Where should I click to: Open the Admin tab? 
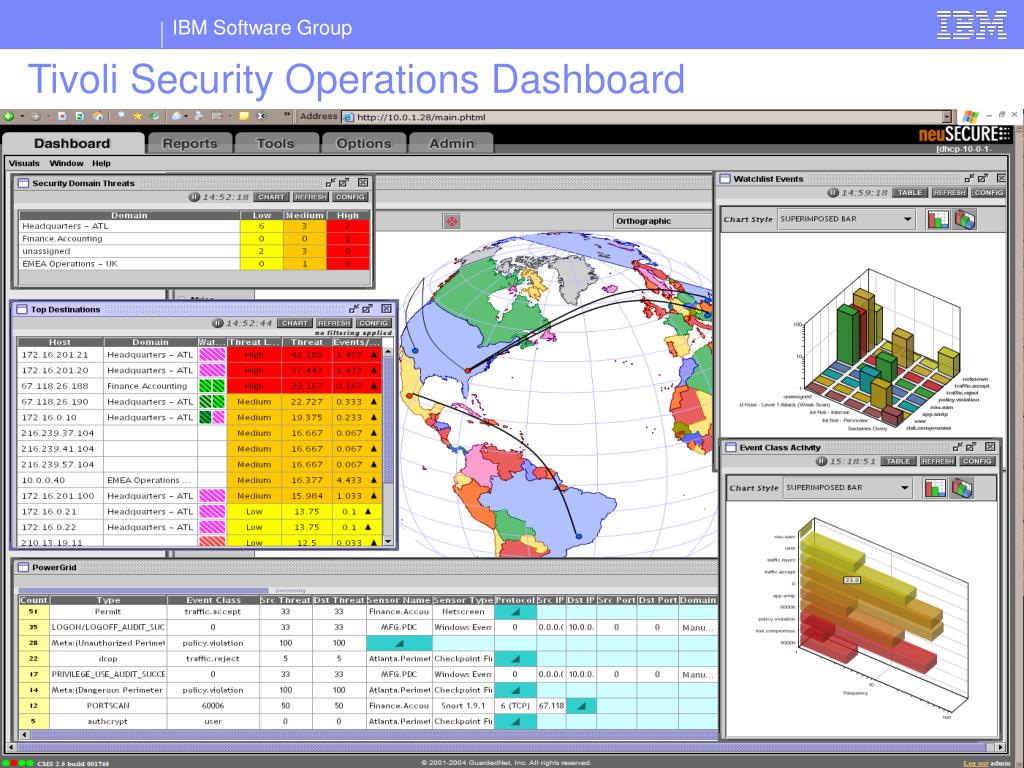pyautogui.click(x=451, y=143)
